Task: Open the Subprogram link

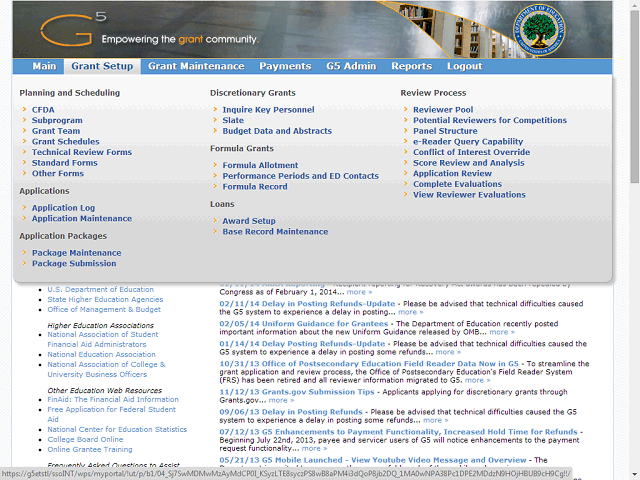Action: point(57,120)
